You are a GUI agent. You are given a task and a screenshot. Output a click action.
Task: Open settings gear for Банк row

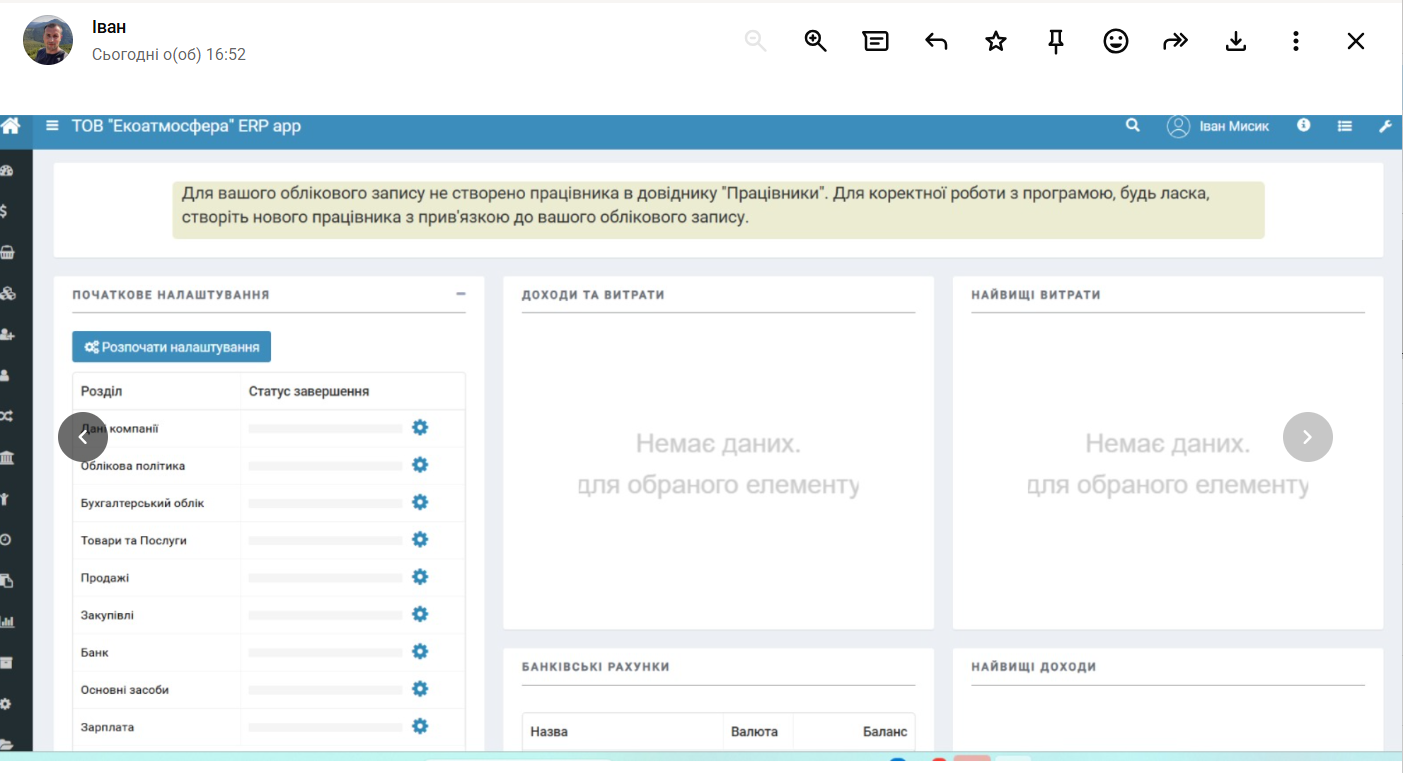pos(420,651)
